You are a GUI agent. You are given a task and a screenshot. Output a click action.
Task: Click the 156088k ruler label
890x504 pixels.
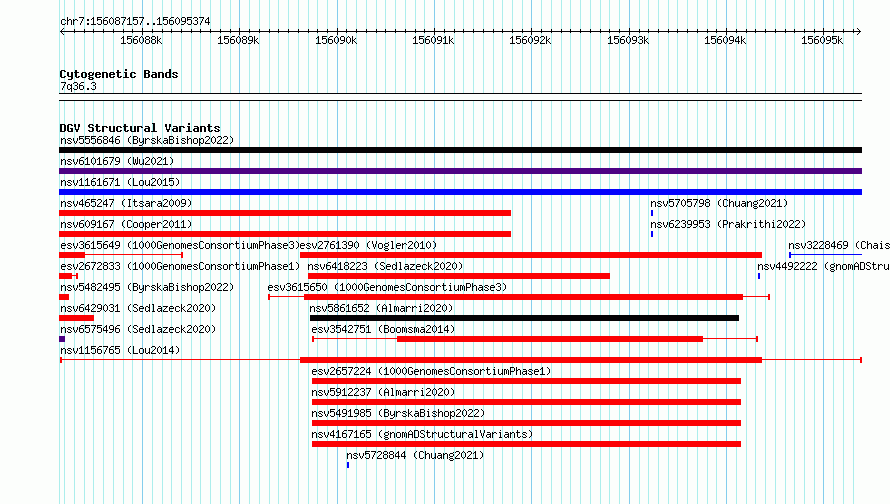(x=141, y=40)
